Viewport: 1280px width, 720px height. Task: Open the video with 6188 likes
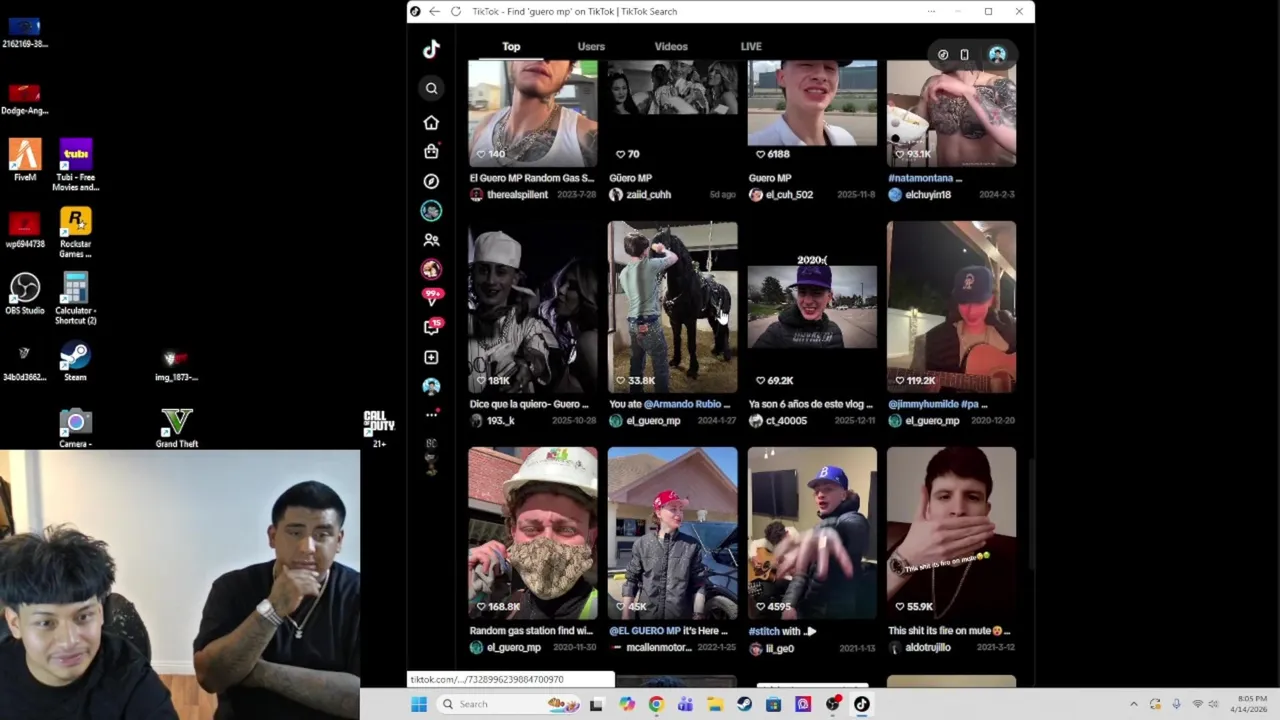tap(812, 113)
